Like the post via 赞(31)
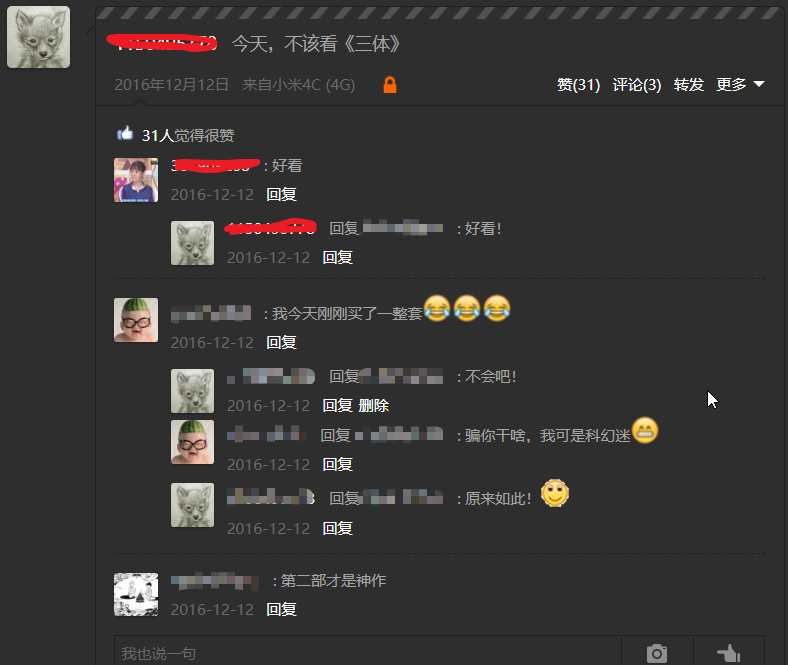The width and height of the screenshot is (788, 665). pyautogui.click(x=578, y=84)
